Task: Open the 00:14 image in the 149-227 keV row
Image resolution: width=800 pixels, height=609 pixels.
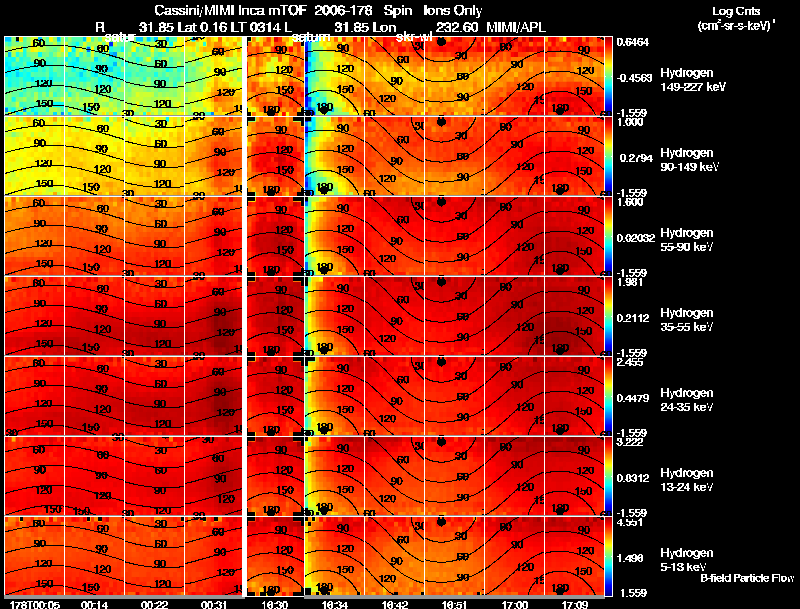Action: (94, 76)
